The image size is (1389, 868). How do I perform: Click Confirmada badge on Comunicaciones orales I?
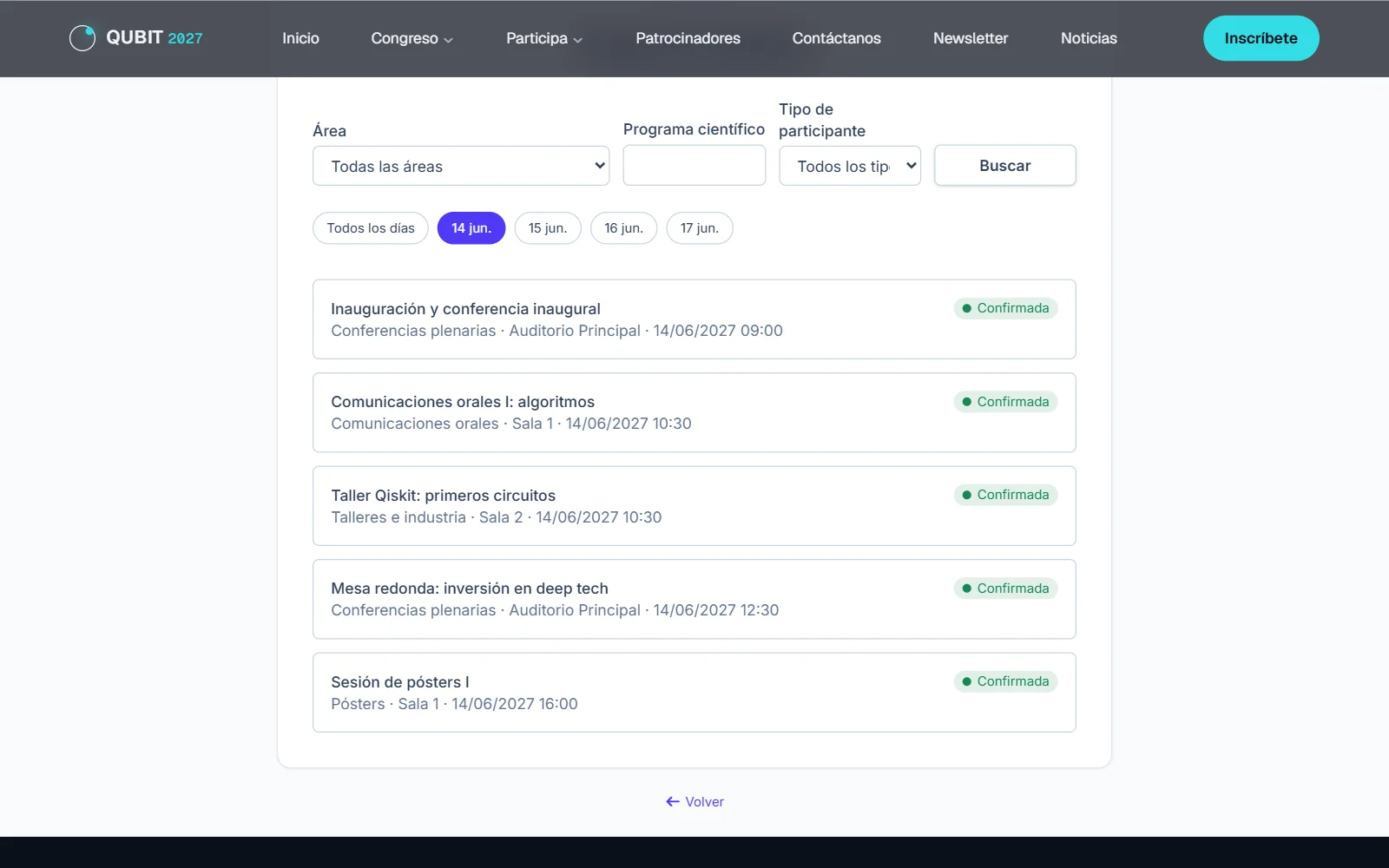(x=1005, y=402)
